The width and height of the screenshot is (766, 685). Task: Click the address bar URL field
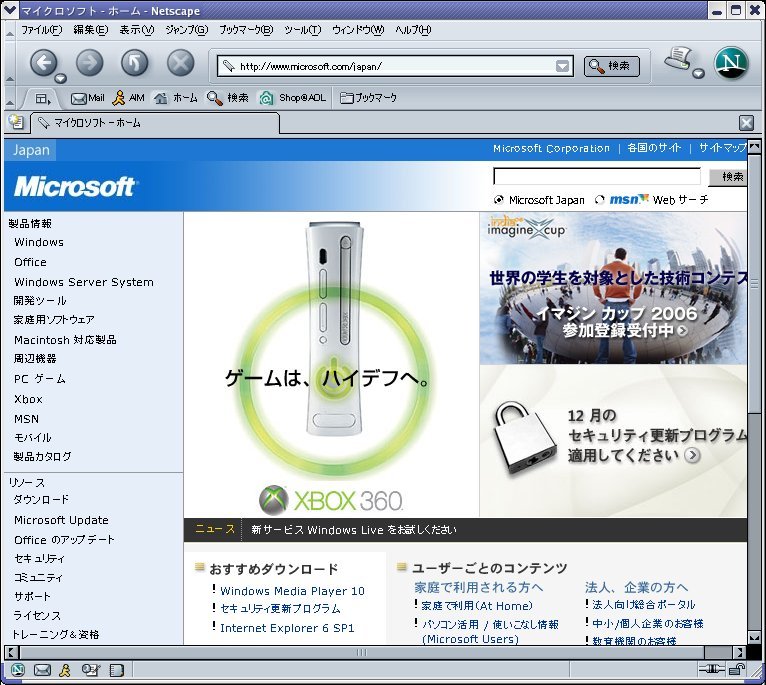click(395, 66)
